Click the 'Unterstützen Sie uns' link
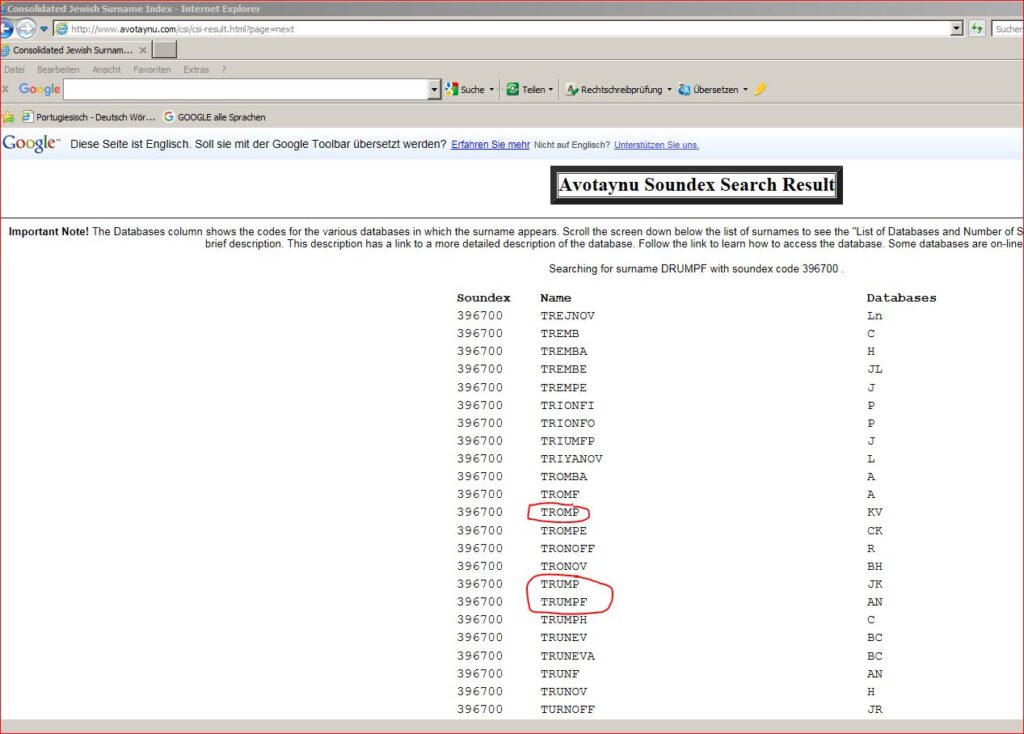Image resolution: width=1024 pixels, height=734 pixels. tap(656, 145)
